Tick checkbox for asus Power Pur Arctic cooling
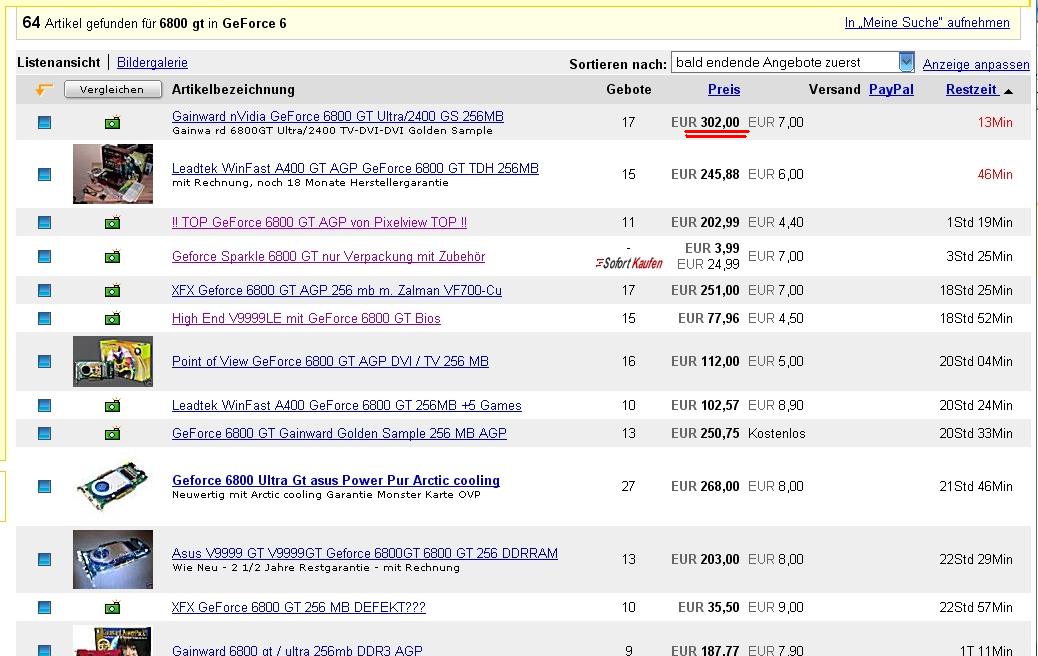1038x656 pixels. point(44,487)
